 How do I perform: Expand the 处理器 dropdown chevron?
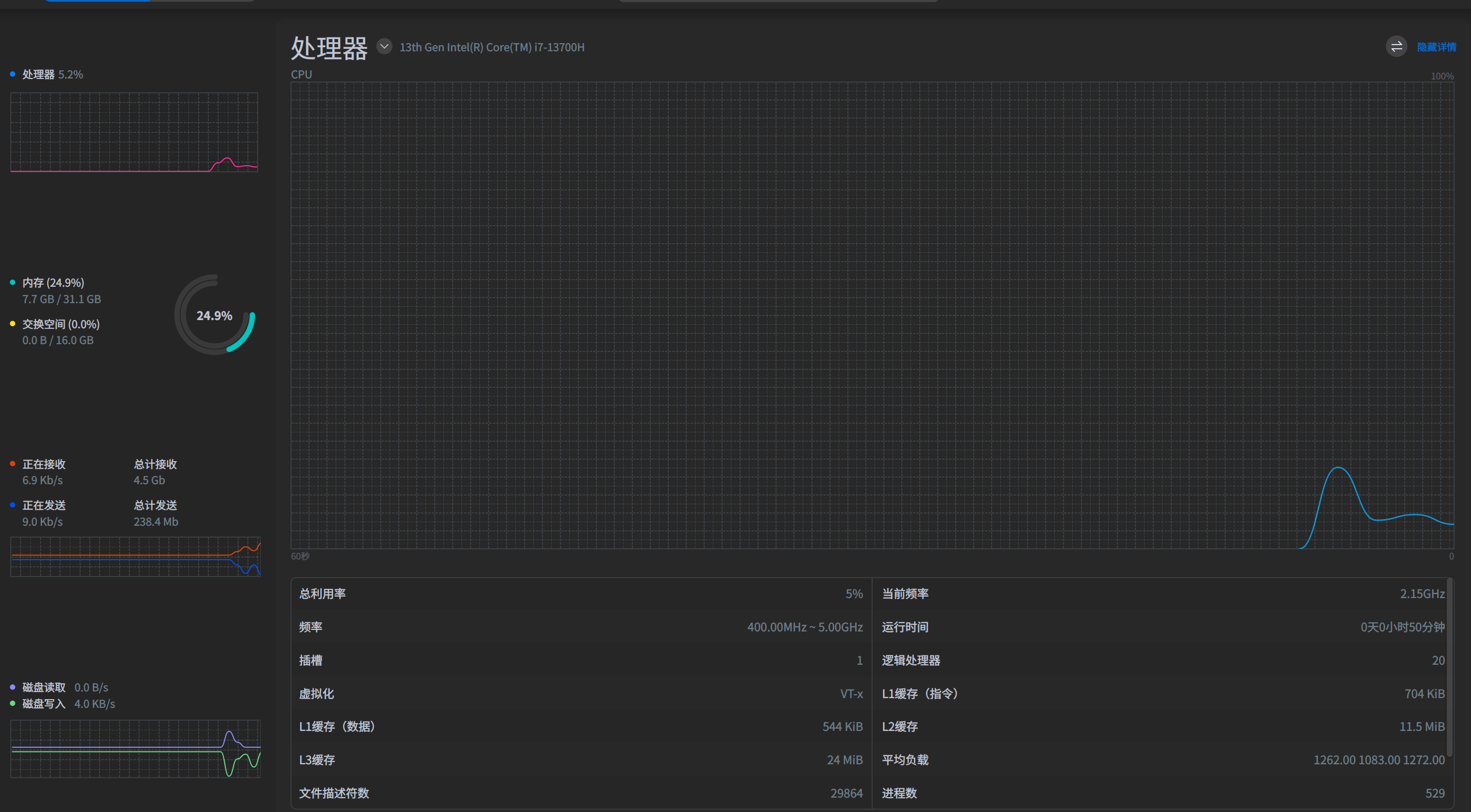[x=384, y=46]
